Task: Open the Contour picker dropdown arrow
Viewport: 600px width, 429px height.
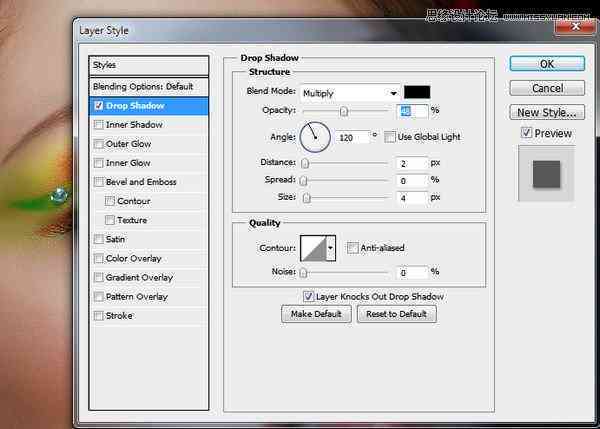Action: click(x=330, y=248)
